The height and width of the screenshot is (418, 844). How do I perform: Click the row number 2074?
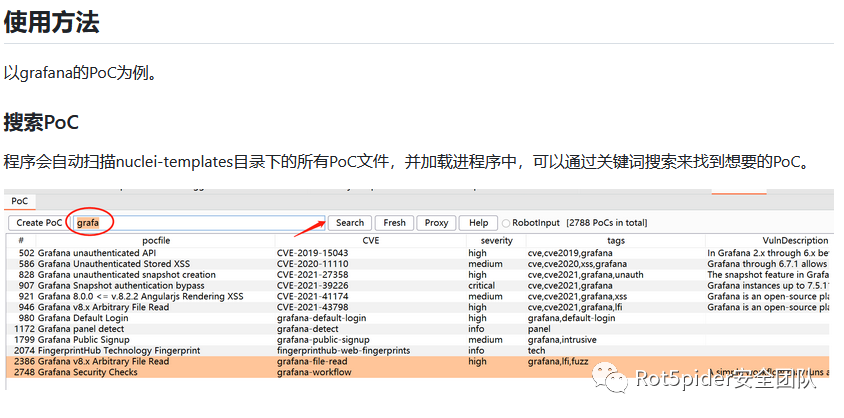click(x=24, y=350)
